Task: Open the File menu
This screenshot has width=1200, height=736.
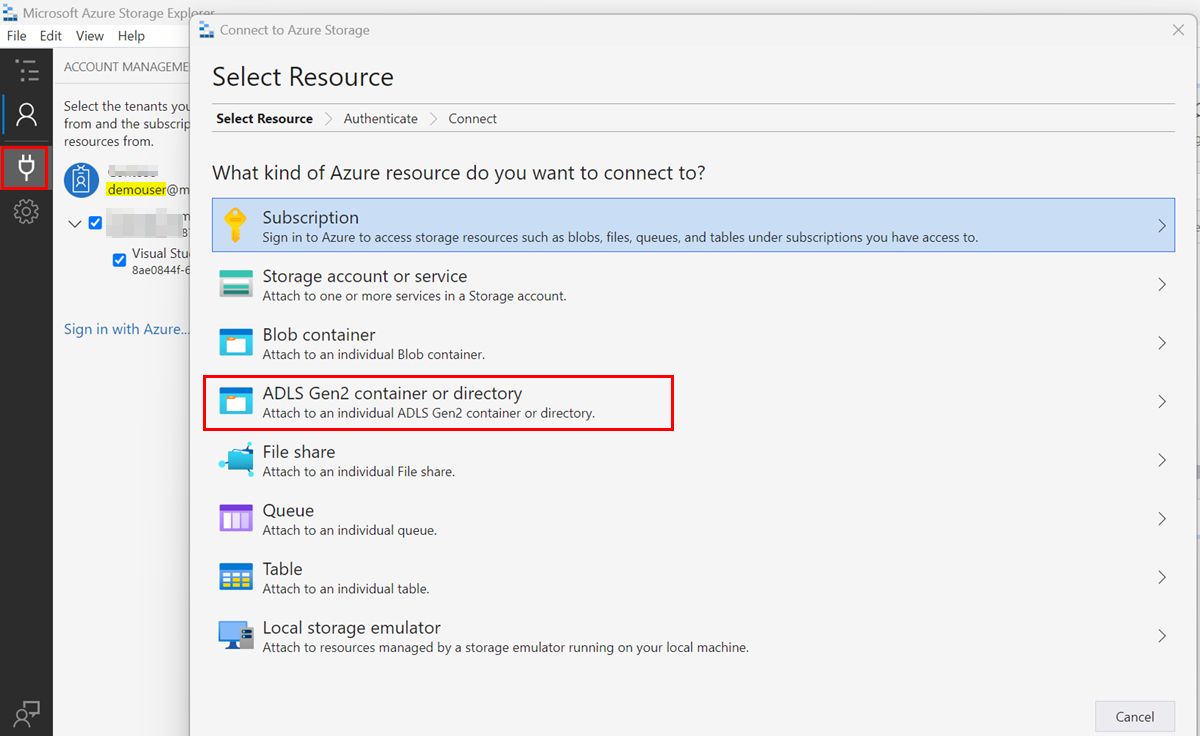Action: [16, 36]
